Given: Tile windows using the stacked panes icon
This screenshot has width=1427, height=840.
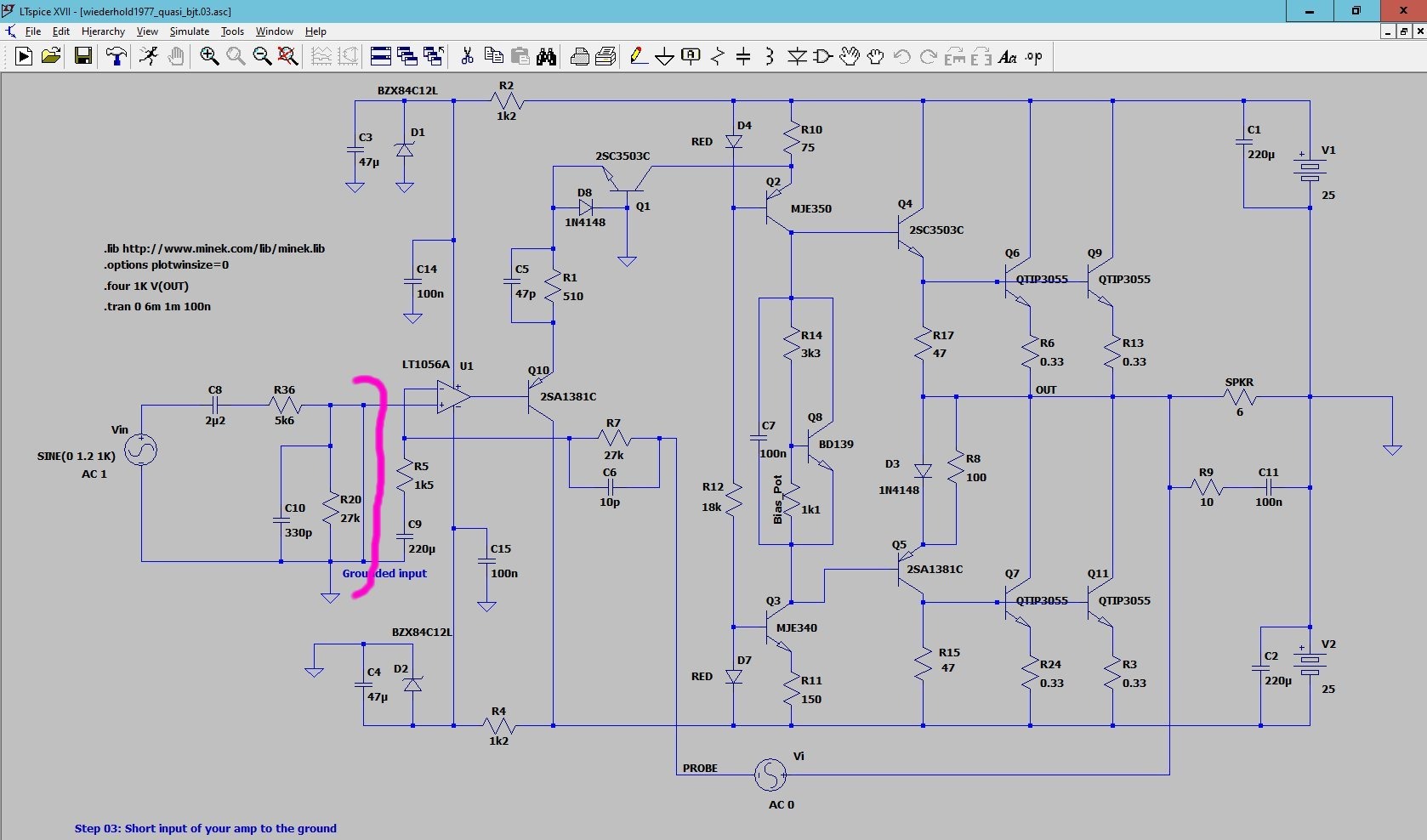Looking at the screenshot, I should pos(381,56).
